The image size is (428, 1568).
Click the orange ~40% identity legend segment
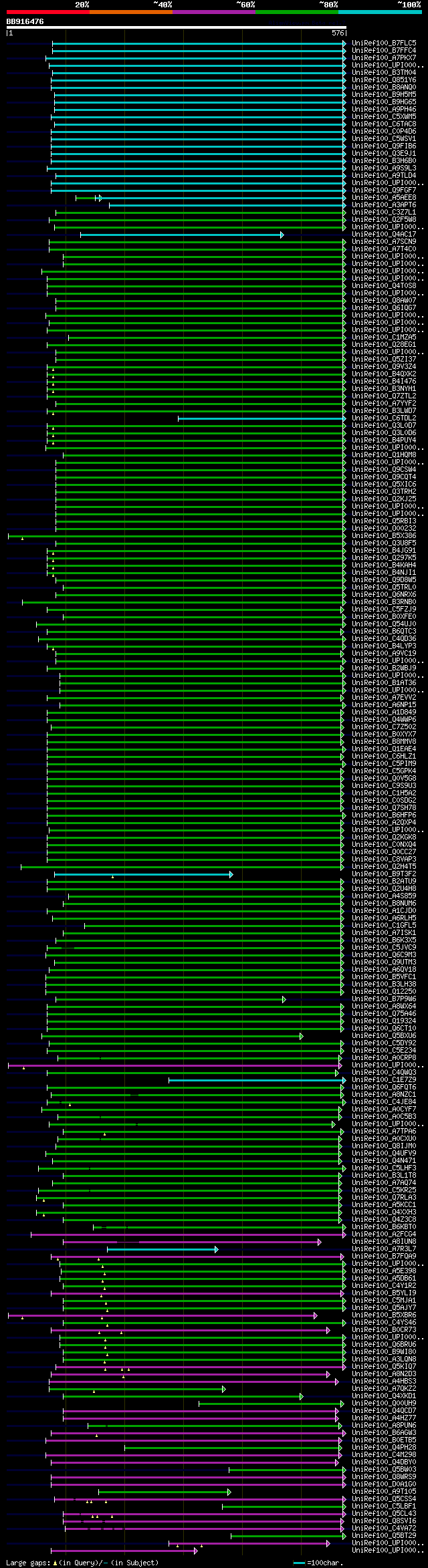[131, 12]
